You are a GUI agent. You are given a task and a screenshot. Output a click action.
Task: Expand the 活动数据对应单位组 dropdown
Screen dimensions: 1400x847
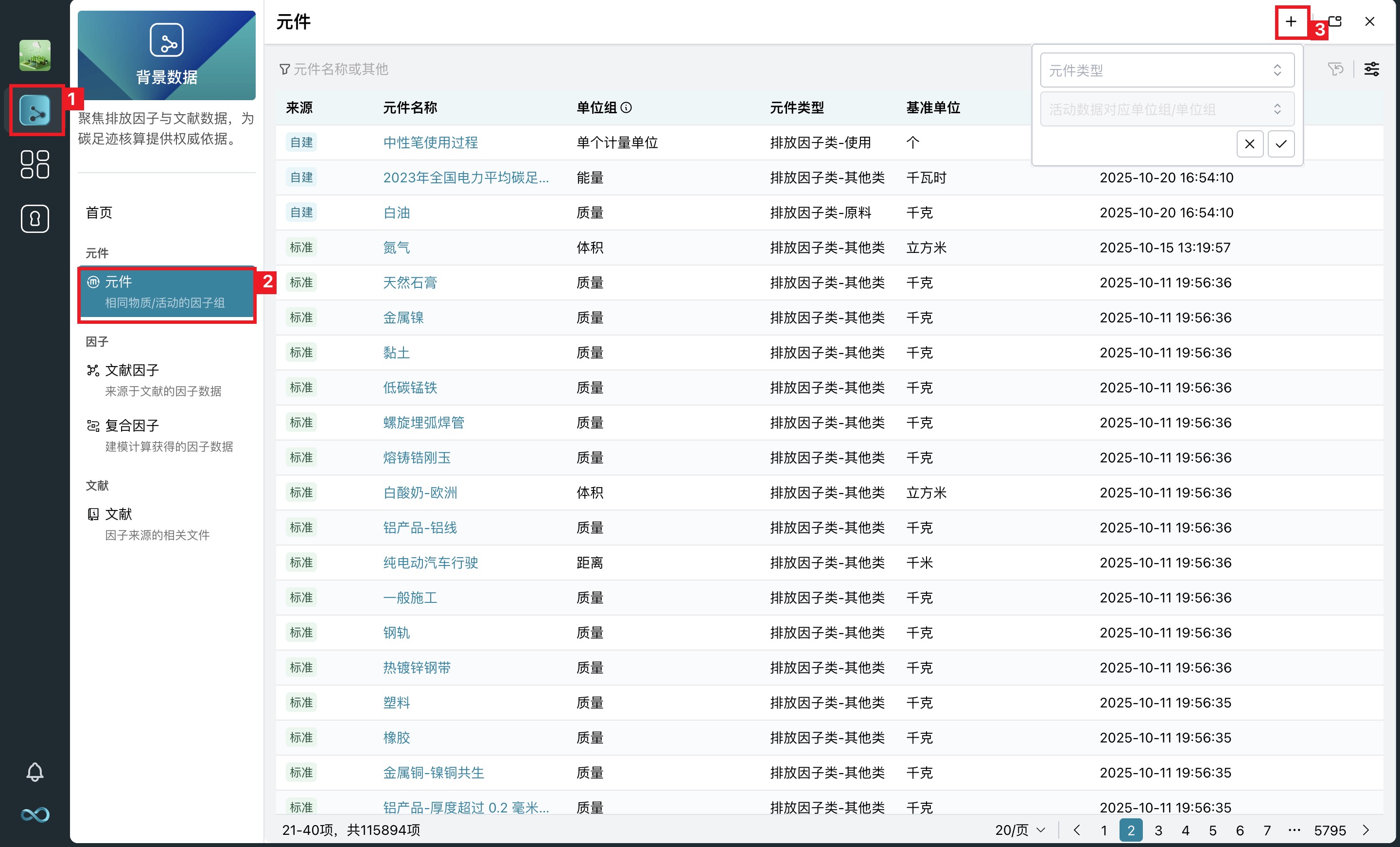[x=1167, y=109]
